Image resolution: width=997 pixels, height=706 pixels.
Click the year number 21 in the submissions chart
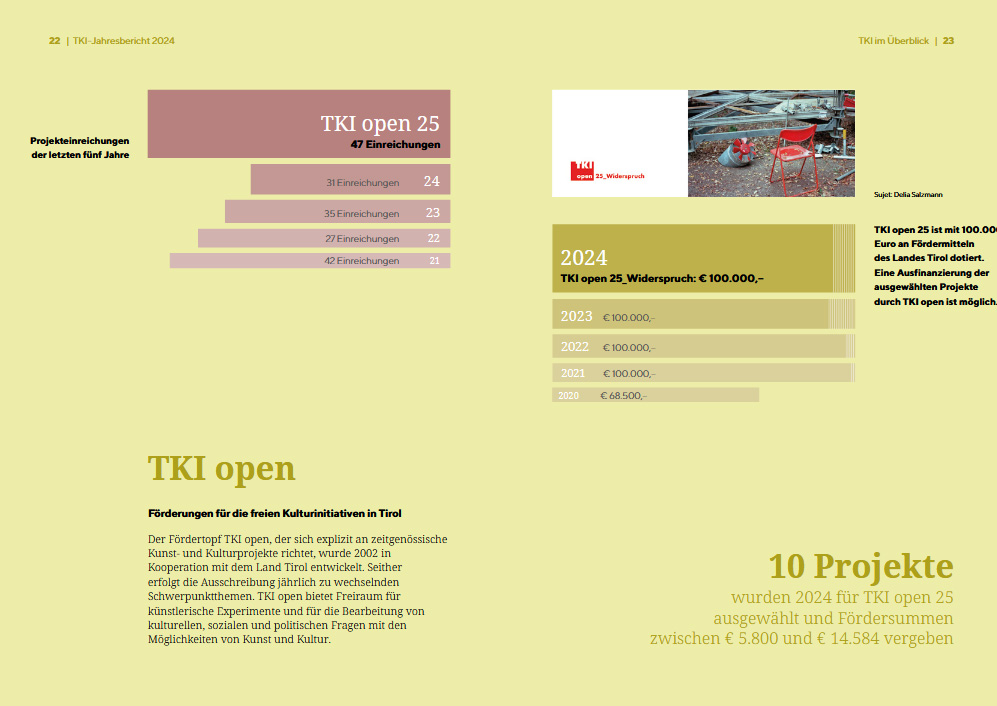(434, 261)
